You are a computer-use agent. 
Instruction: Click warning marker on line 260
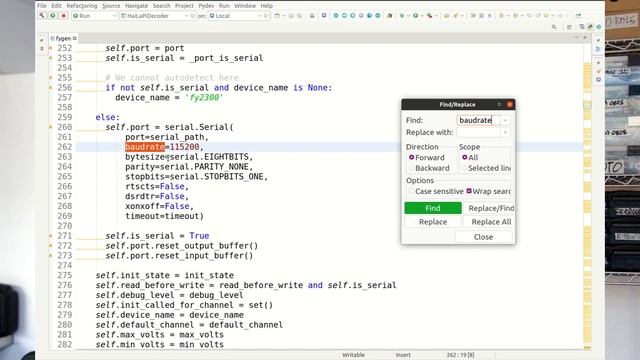pyautogui.click(x=51, y=127)
